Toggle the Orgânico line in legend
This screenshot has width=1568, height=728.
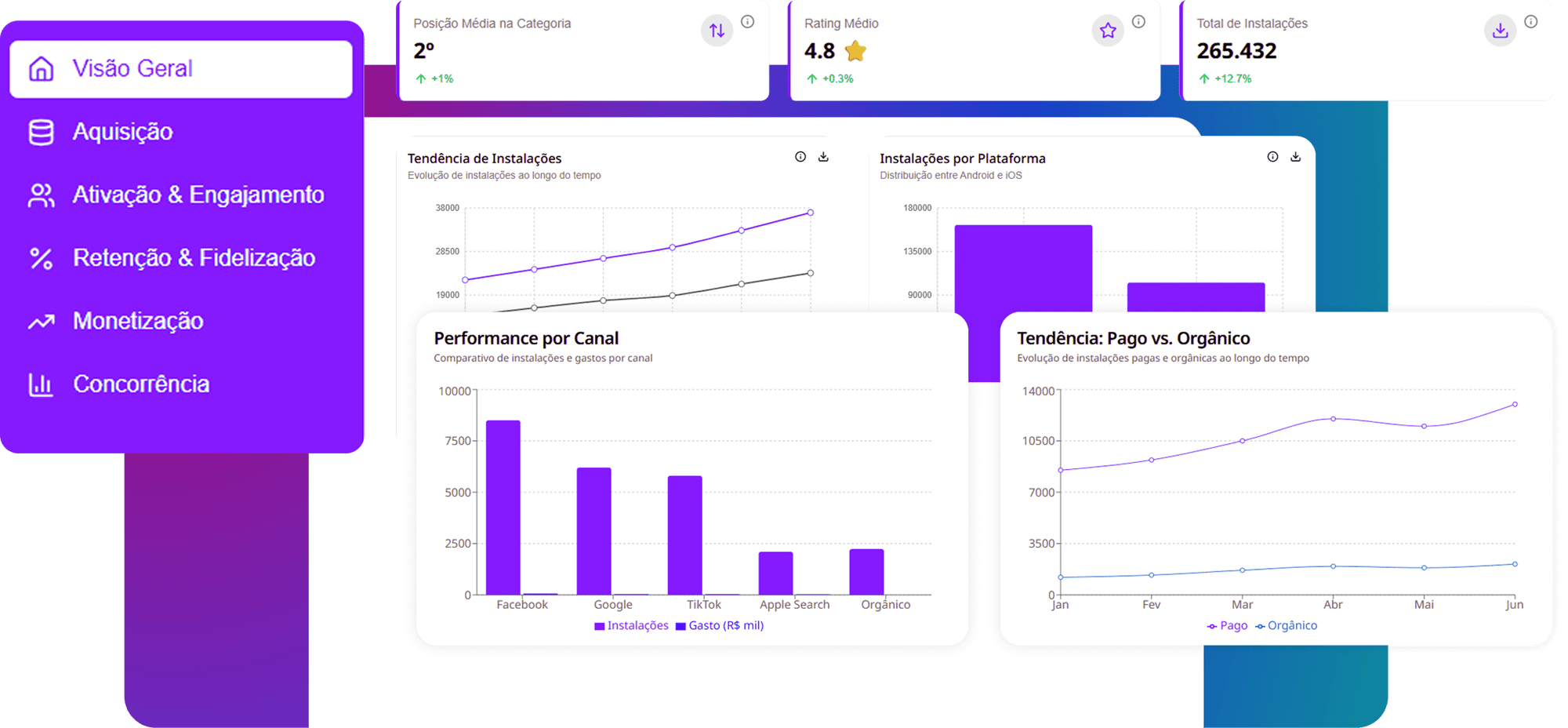coord(1286,625)
